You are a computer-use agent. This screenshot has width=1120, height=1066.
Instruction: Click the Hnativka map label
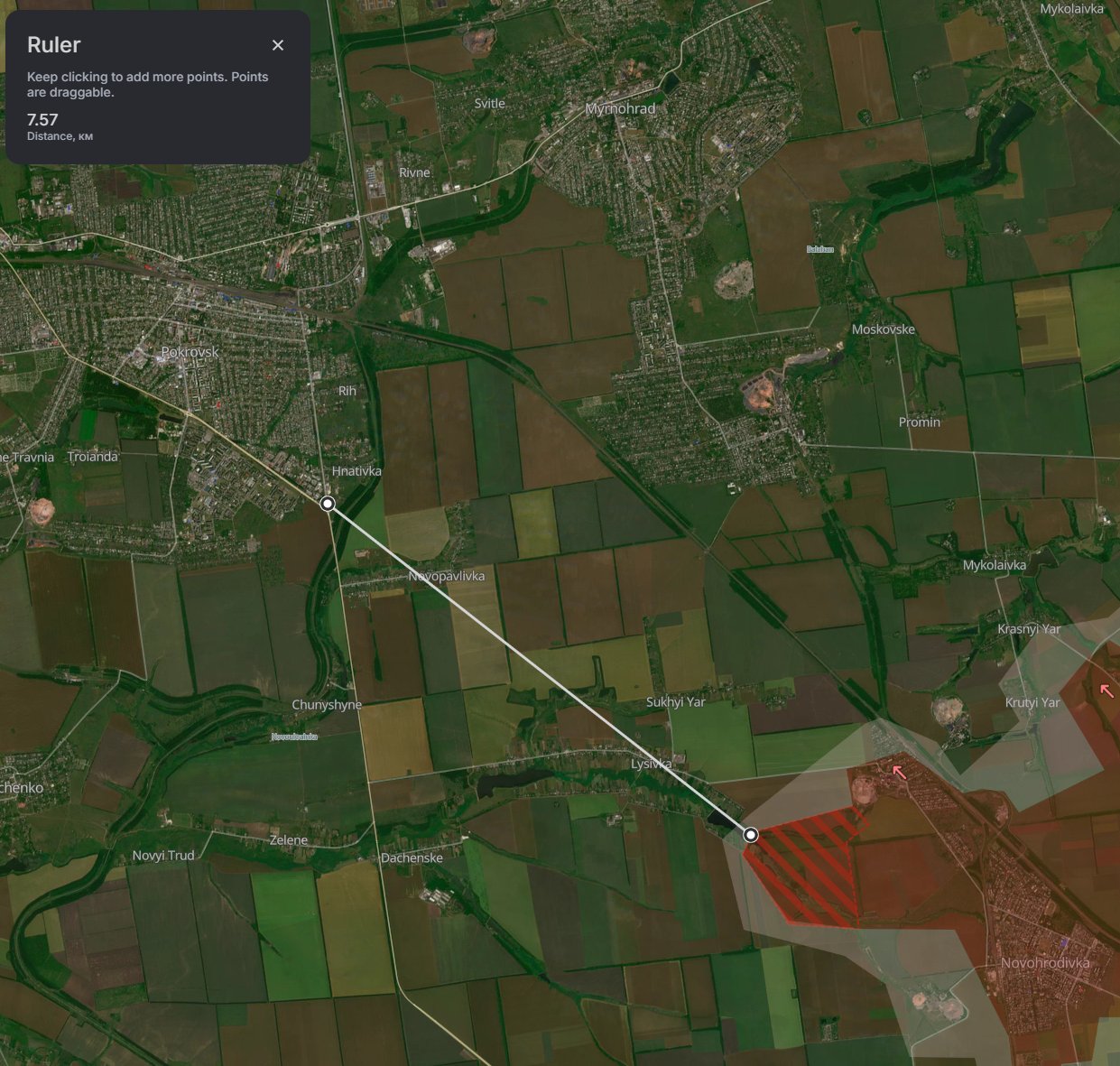(356, 471)
